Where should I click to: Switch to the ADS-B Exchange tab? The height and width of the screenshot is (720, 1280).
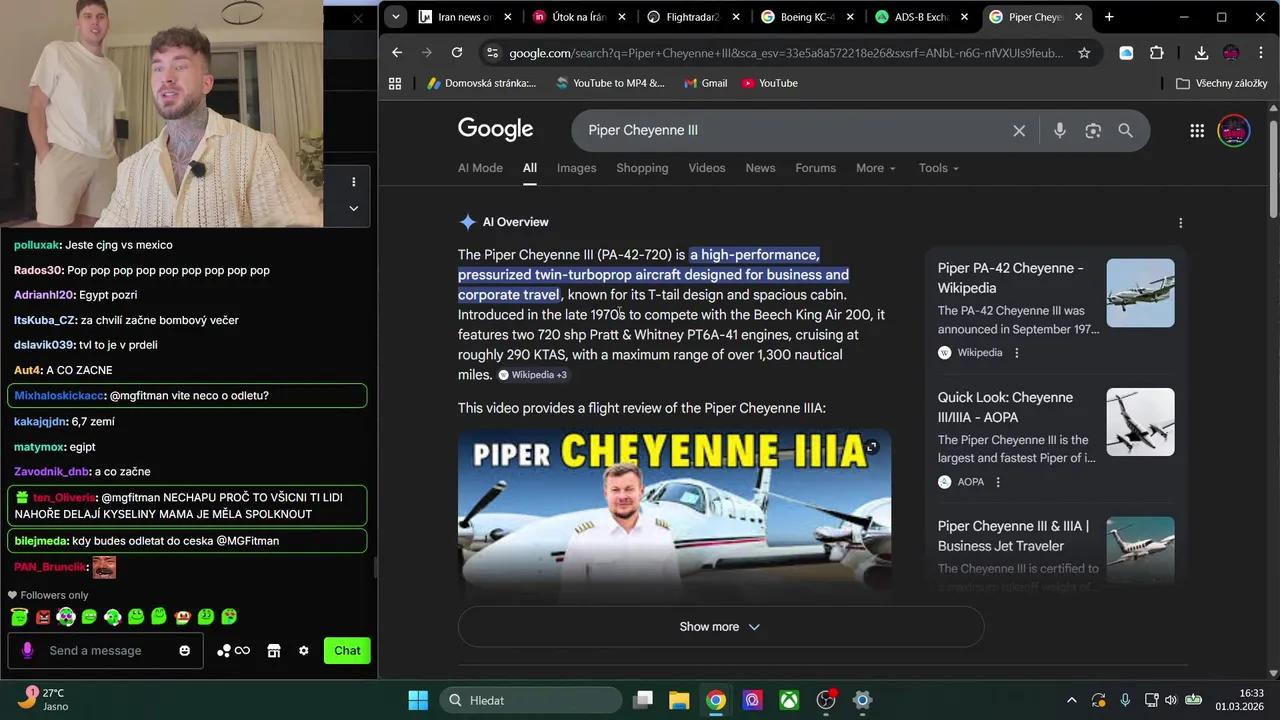click(922, 17)
